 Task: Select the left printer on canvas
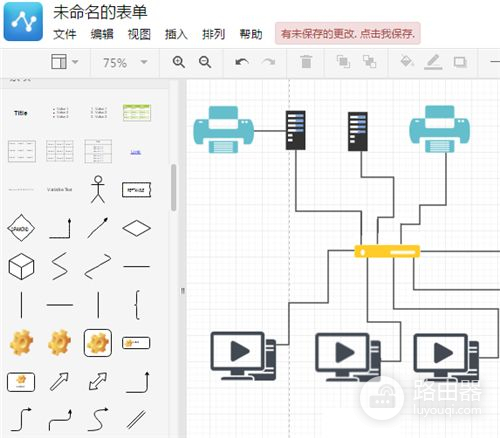(223, 130)
